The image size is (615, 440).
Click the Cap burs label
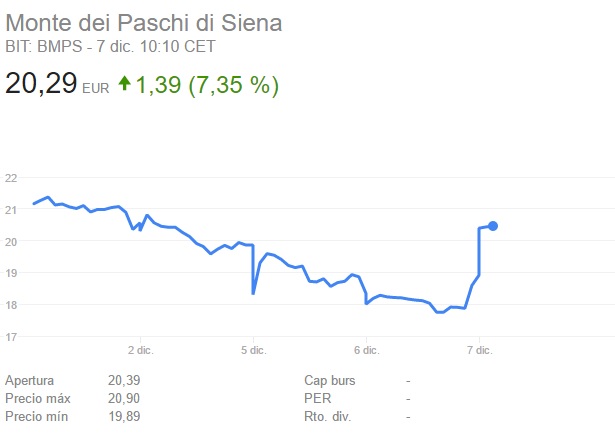pos(330,381)
